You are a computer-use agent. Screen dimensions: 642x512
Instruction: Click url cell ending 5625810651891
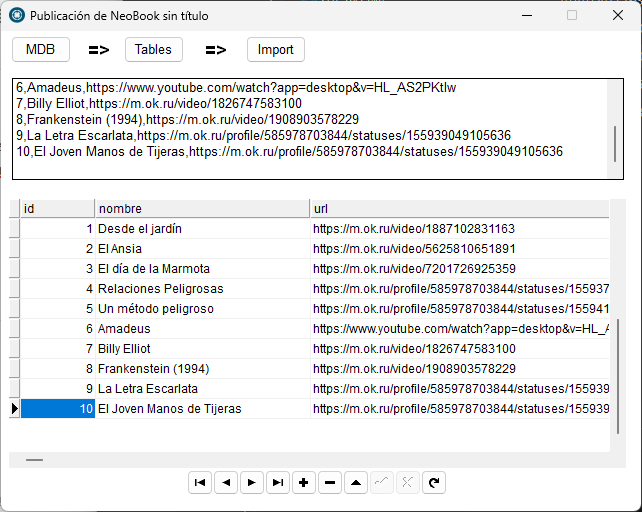point(459,249)
